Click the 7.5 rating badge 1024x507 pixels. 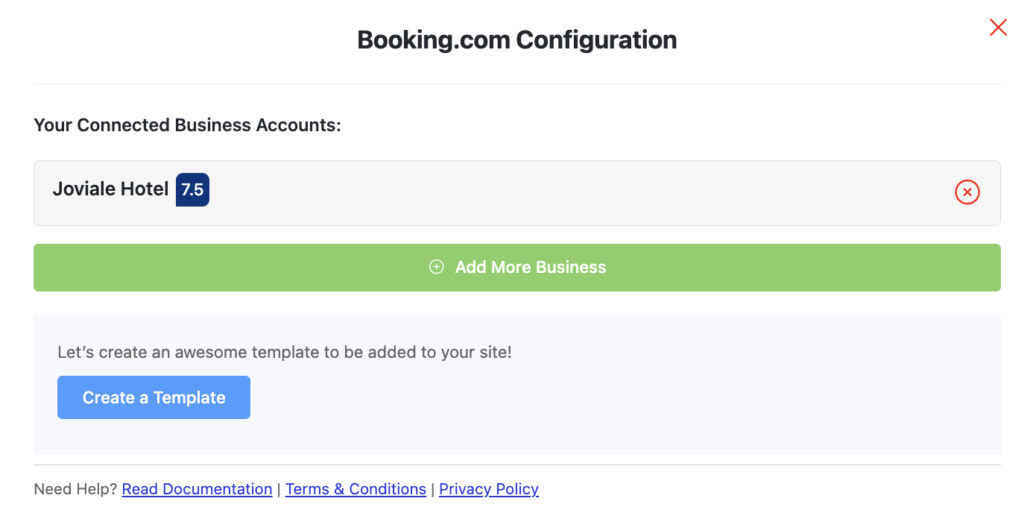192,190
